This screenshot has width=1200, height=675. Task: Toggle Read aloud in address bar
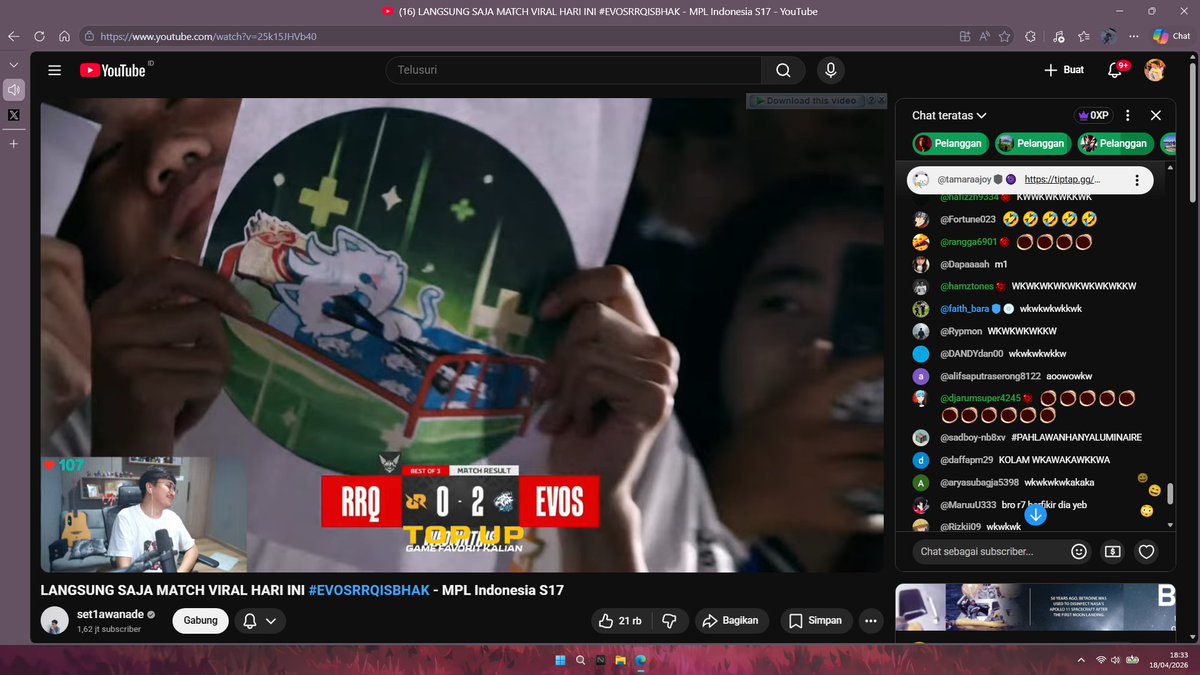(985, 36)
